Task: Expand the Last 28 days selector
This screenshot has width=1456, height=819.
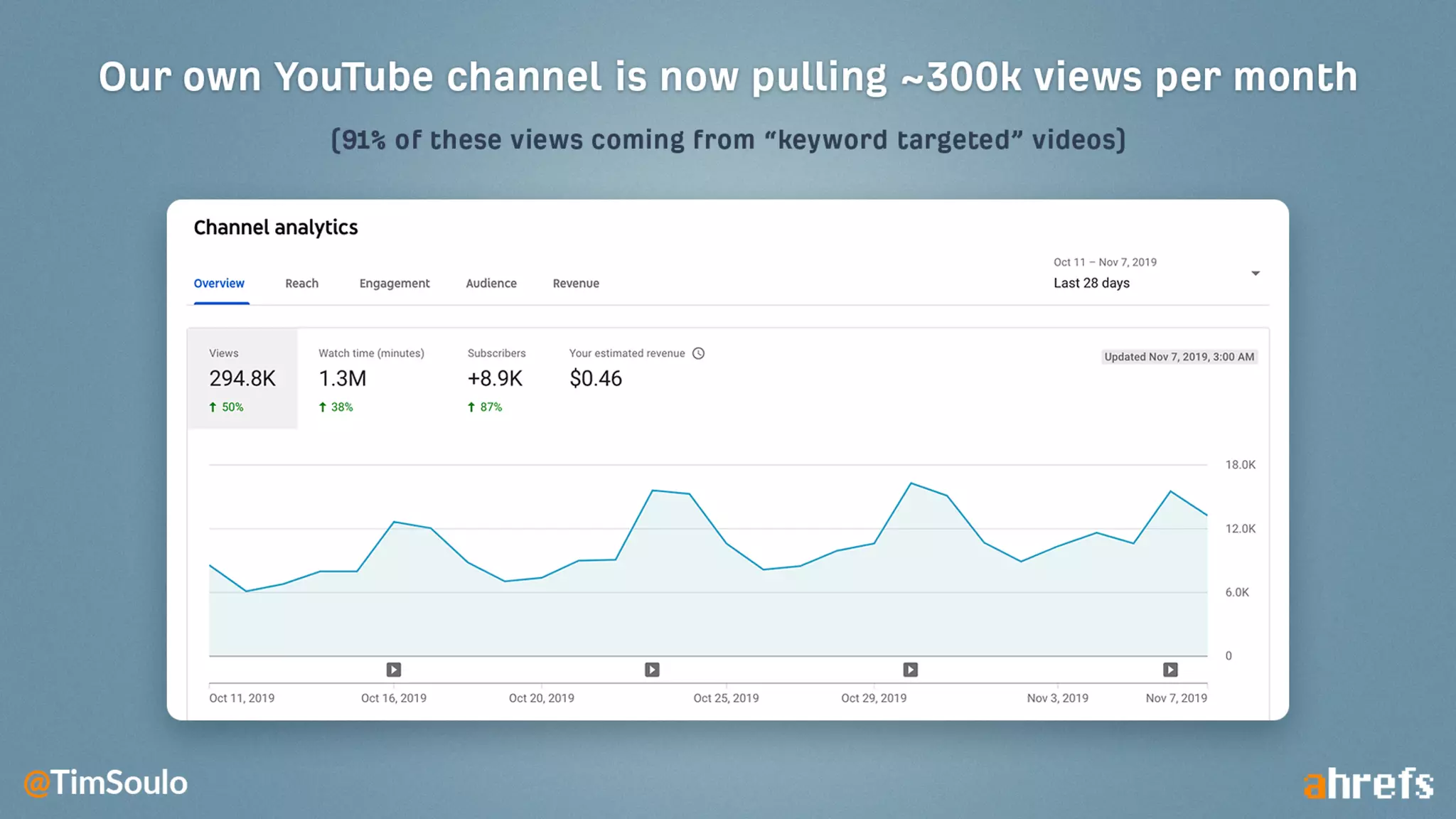Action: point(1091,283)
